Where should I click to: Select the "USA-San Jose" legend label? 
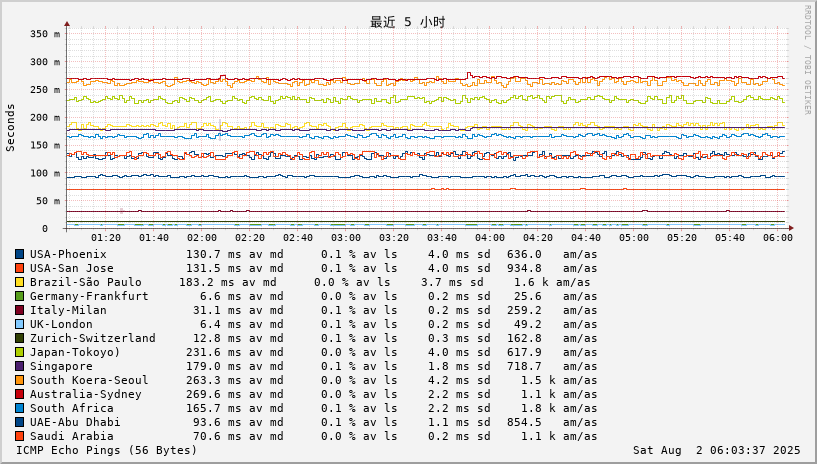pyautogui.click(x=71, y=268)
